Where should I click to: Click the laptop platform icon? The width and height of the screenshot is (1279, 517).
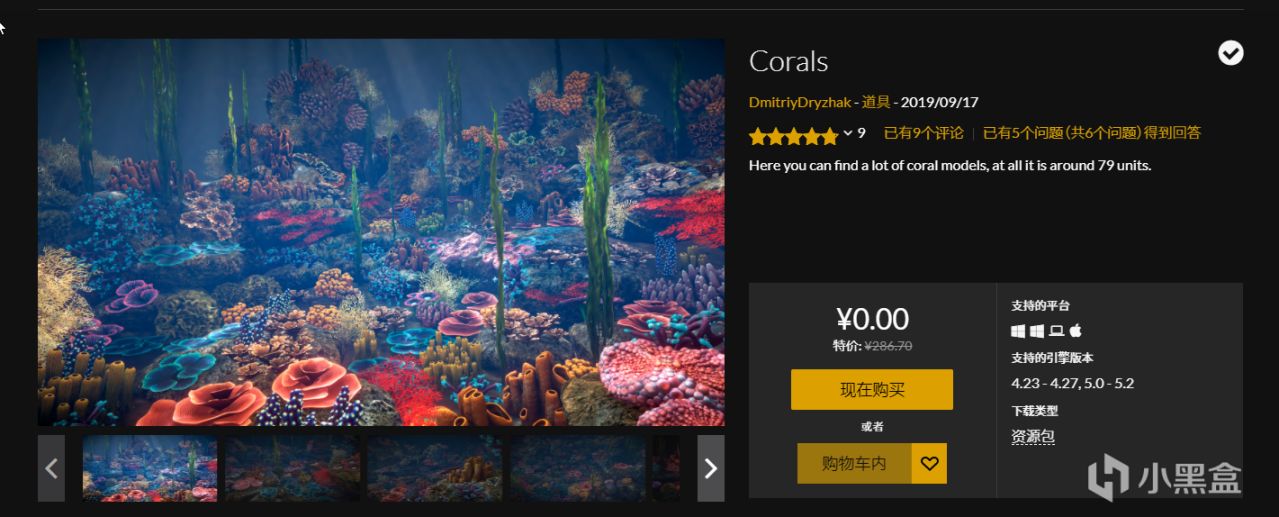point(1056,330)
